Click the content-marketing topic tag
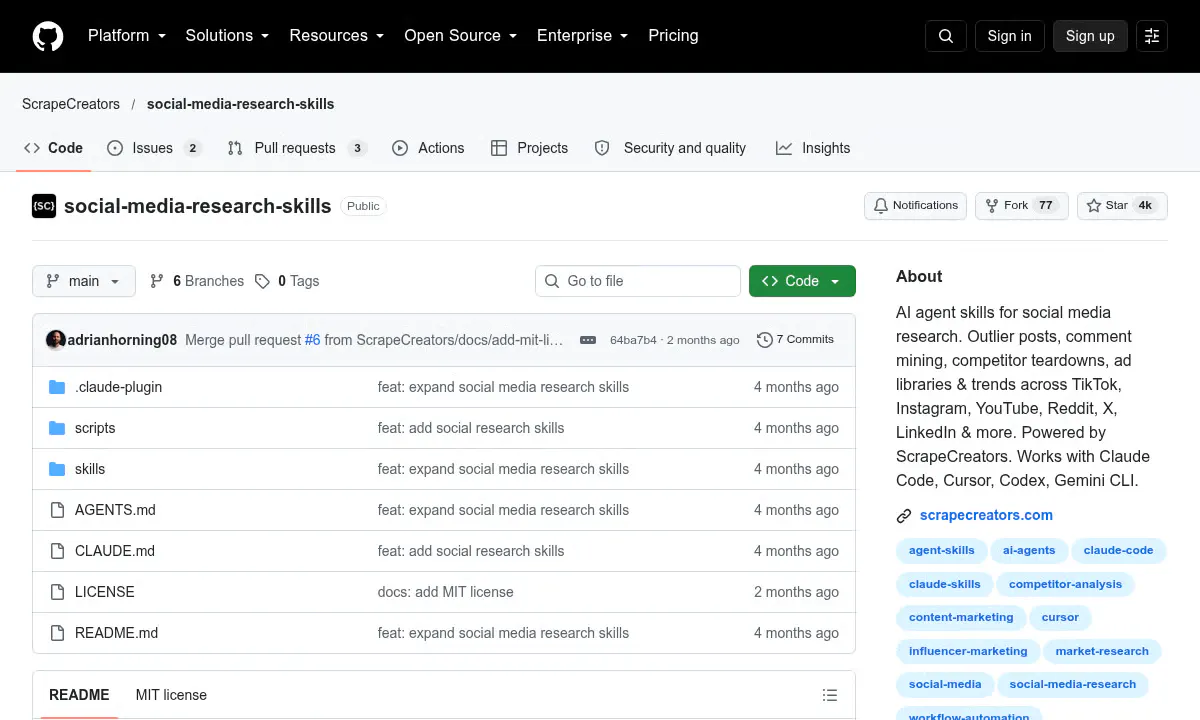 961,617
